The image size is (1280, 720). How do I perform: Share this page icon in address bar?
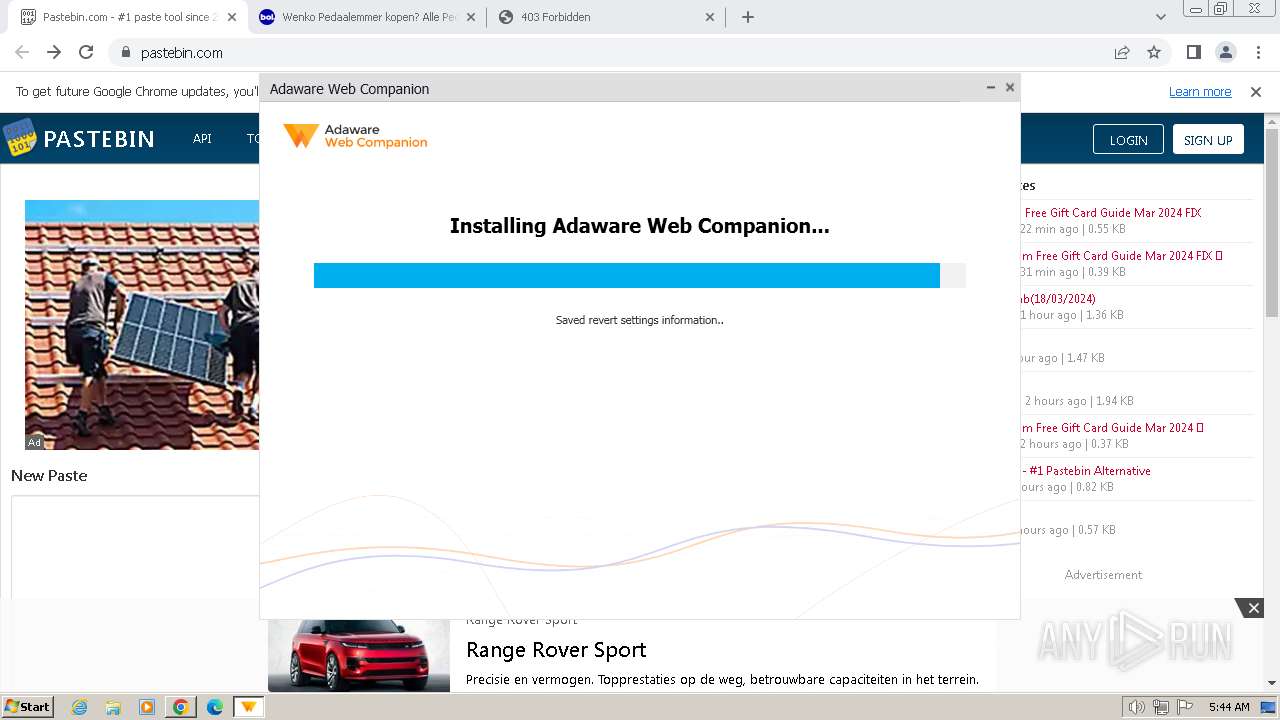1122,52
